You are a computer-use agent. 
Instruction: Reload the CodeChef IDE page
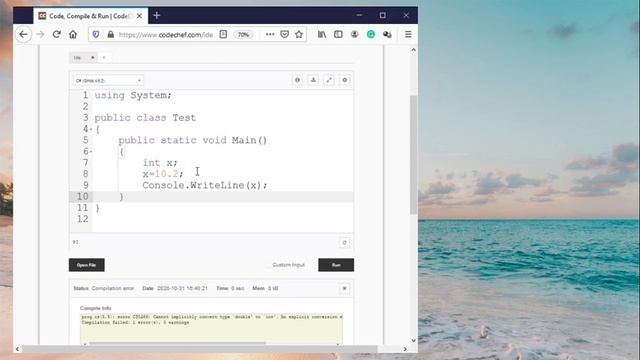57,34
